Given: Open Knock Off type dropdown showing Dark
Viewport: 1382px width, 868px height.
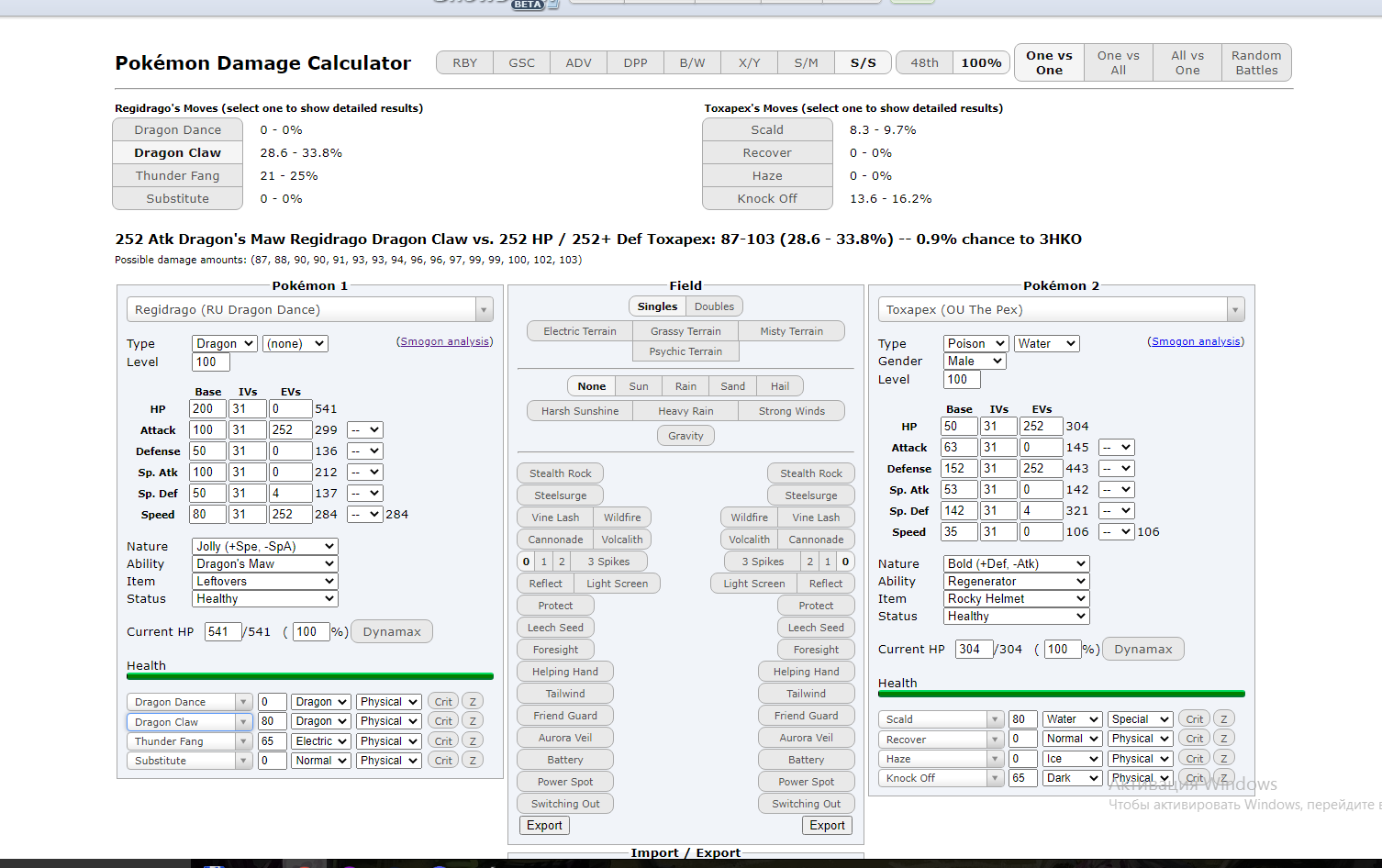Looking at the screenshot, I should pos(1072,777).
